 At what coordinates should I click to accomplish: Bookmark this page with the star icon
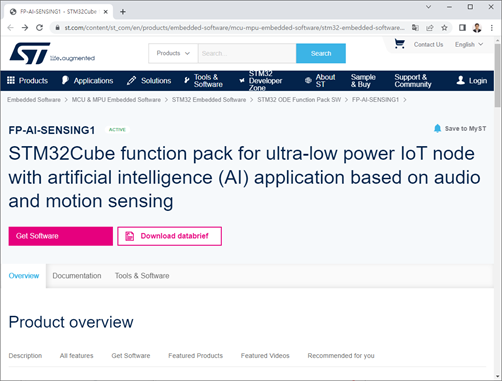click(444, 28)
